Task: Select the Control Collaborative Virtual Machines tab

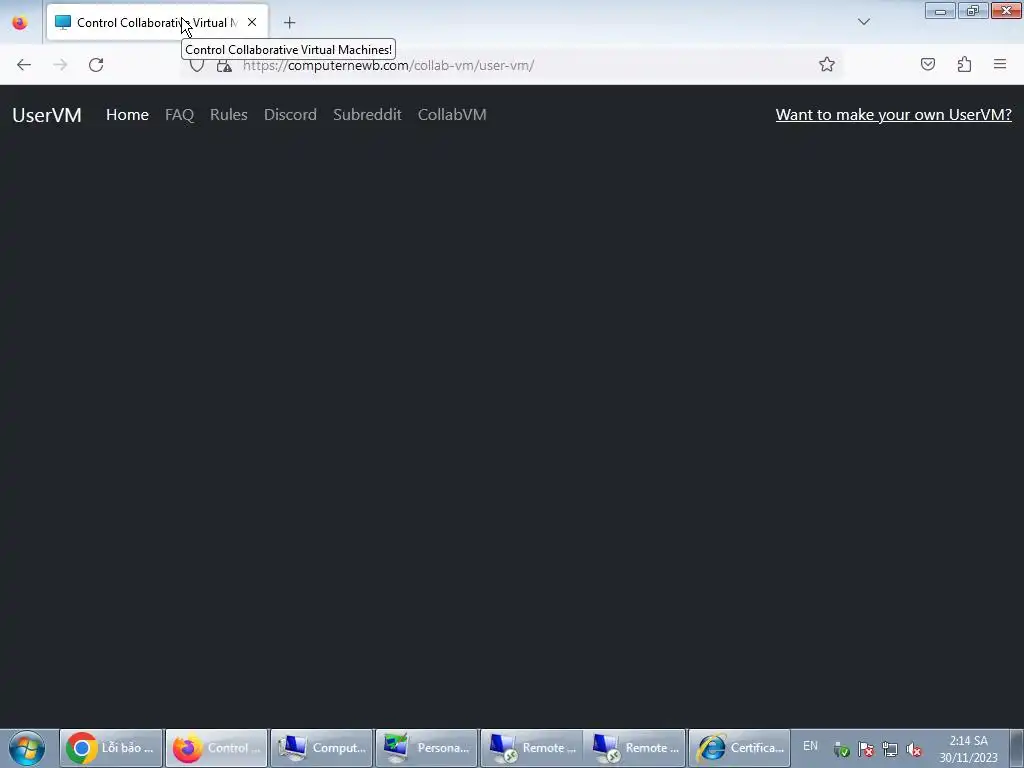Action: coord(157,22)
